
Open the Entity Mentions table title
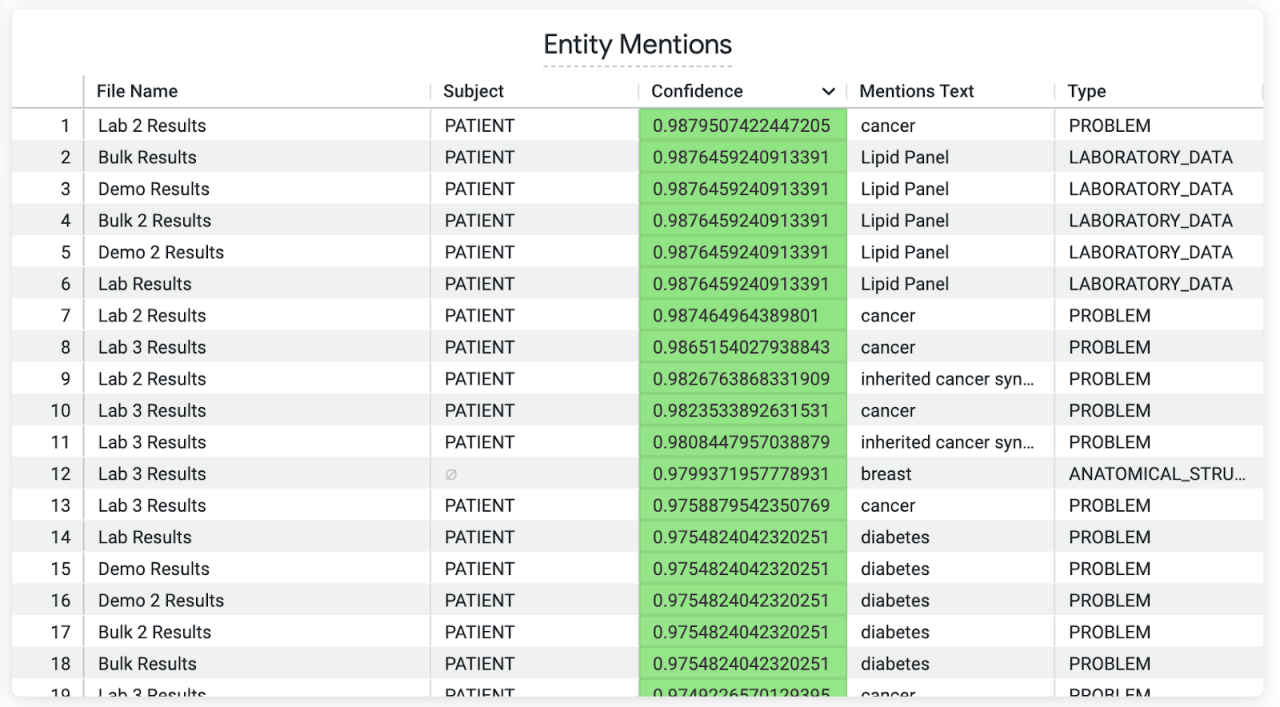(x=637, y=45)
